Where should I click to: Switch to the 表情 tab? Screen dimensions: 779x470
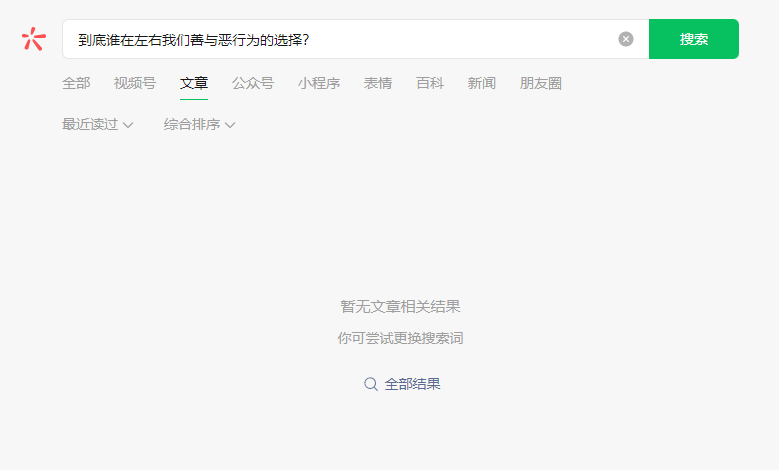[378, 83]
